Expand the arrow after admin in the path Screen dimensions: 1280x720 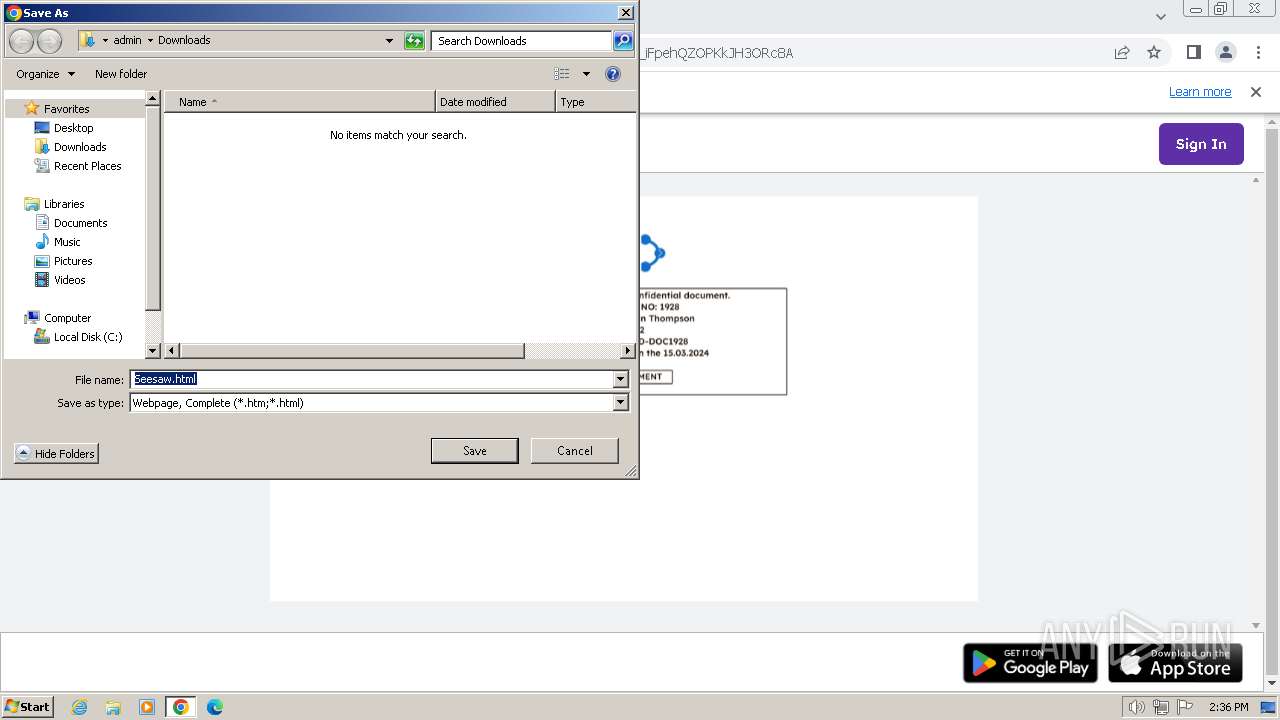(150, 41)
